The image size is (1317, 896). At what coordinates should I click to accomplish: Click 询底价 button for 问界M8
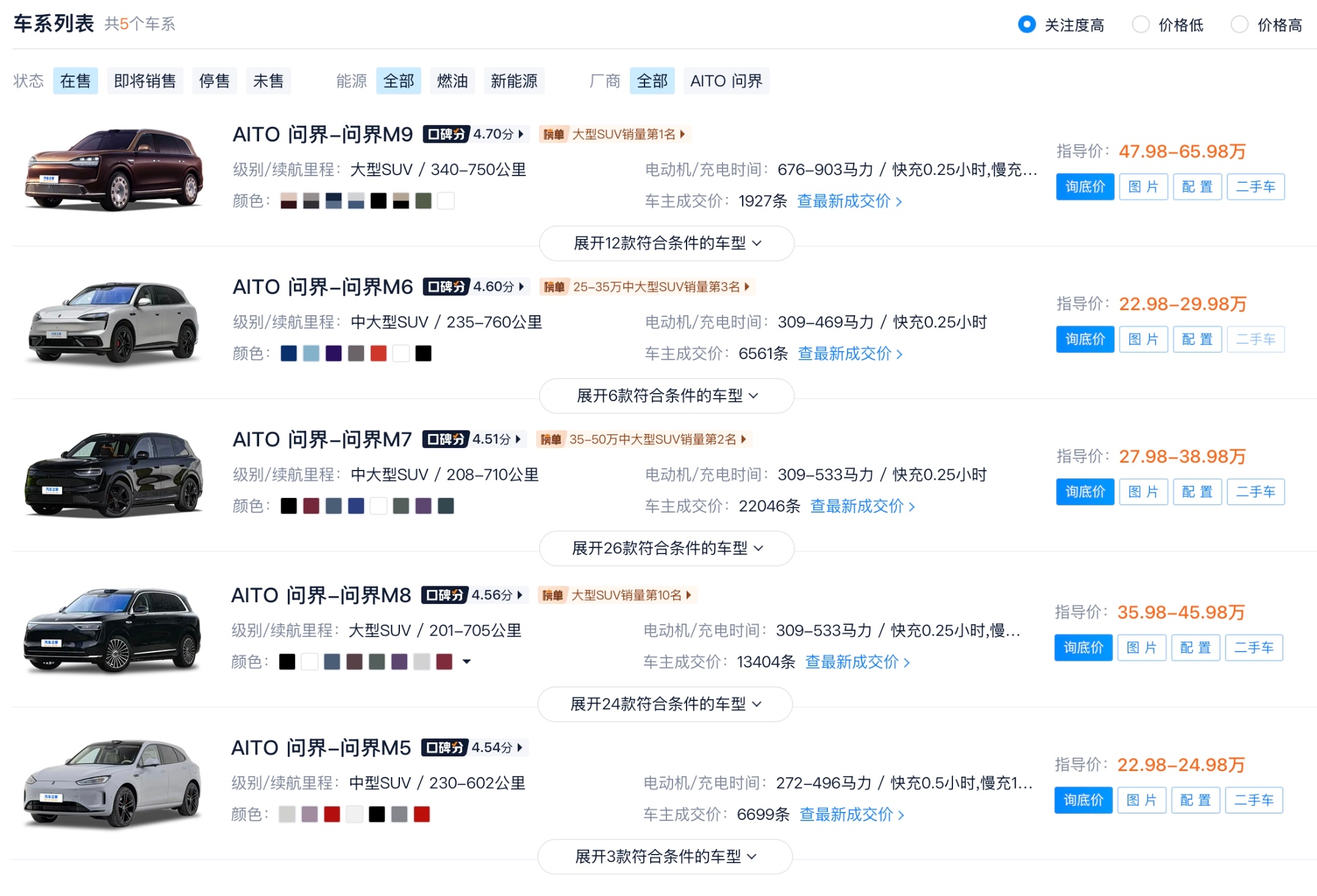coord(1083,647)
